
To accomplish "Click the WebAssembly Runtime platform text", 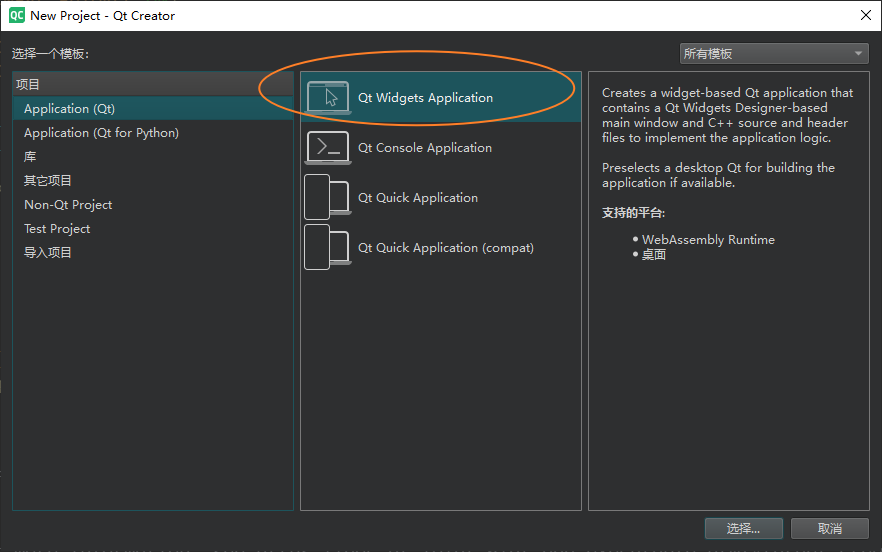I will tap(708, 240).
